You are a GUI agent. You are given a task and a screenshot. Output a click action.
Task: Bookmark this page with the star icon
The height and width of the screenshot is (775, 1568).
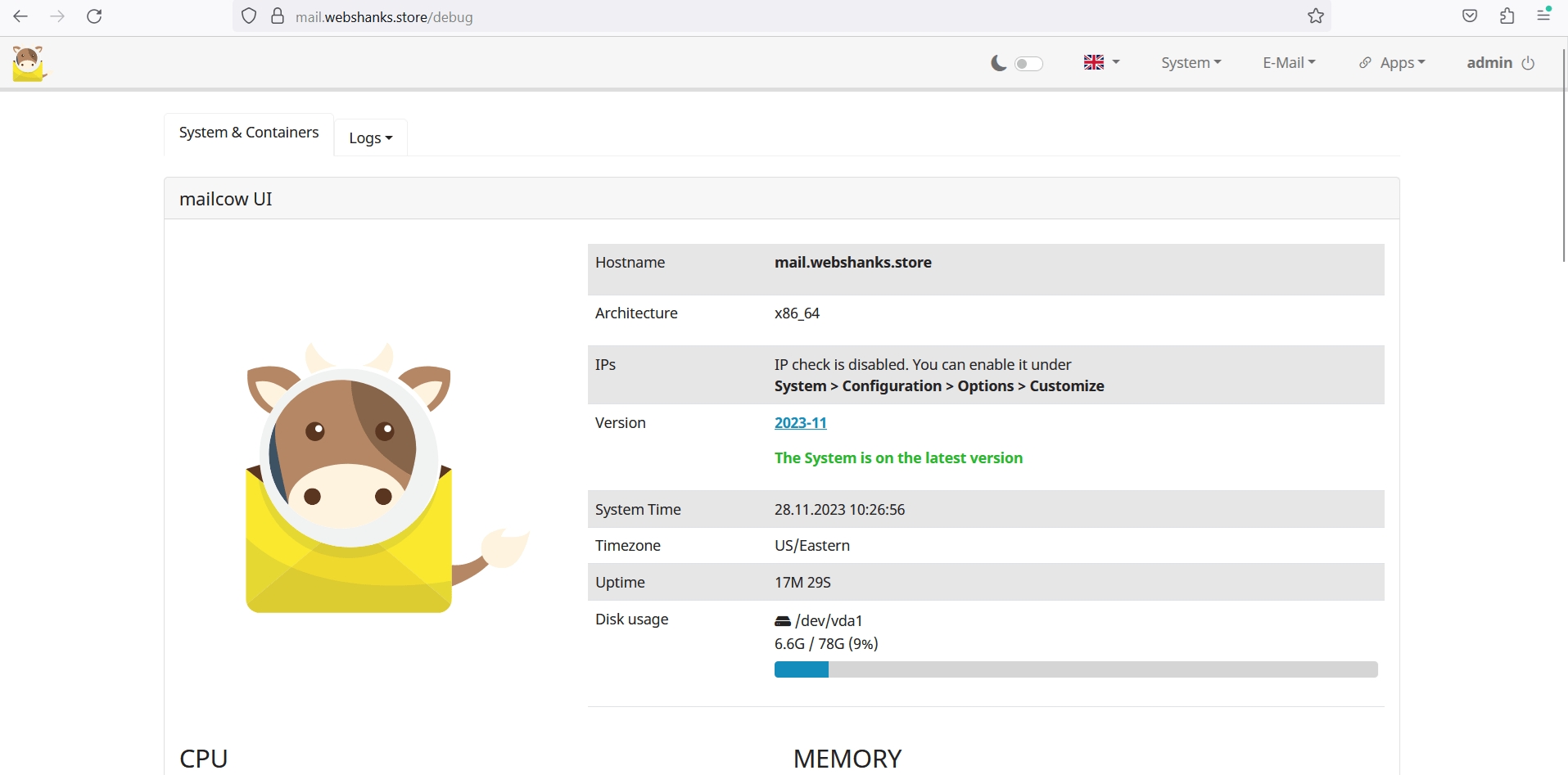[1315, 16]
